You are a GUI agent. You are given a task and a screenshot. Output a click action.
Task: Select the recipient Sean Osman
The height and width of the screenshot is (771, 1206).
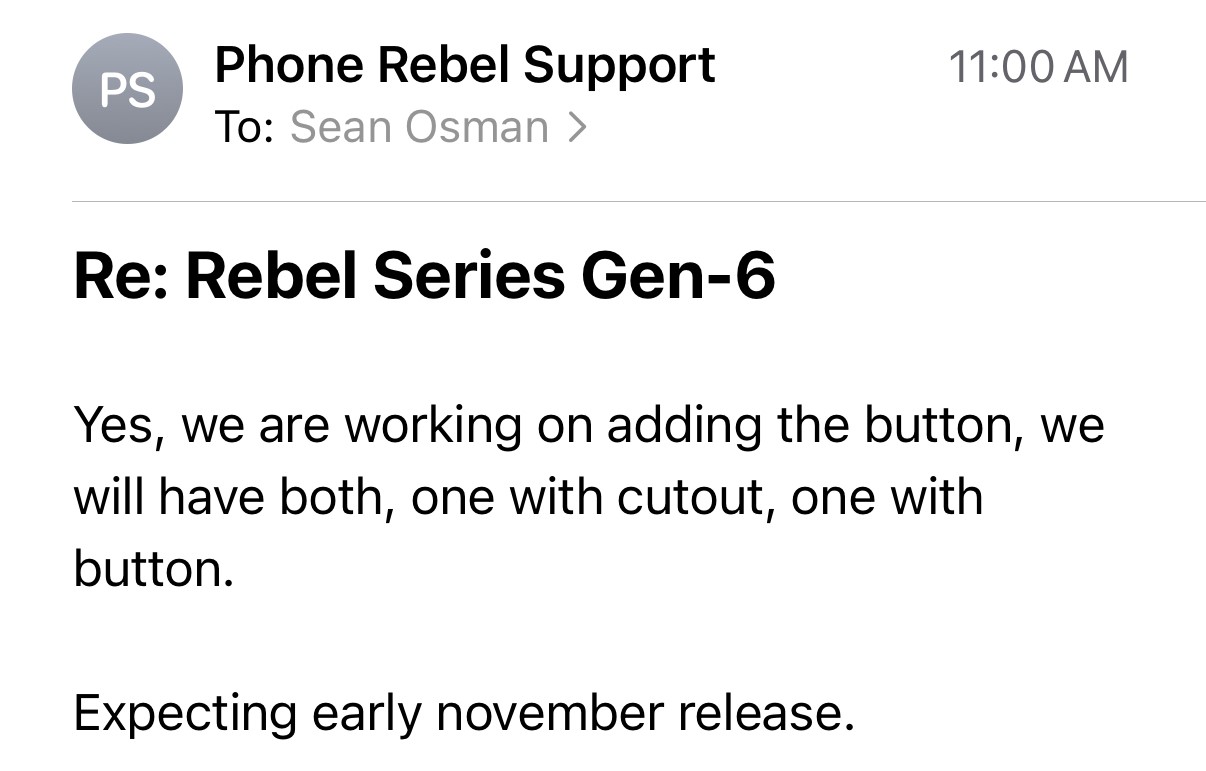point(419,128)
